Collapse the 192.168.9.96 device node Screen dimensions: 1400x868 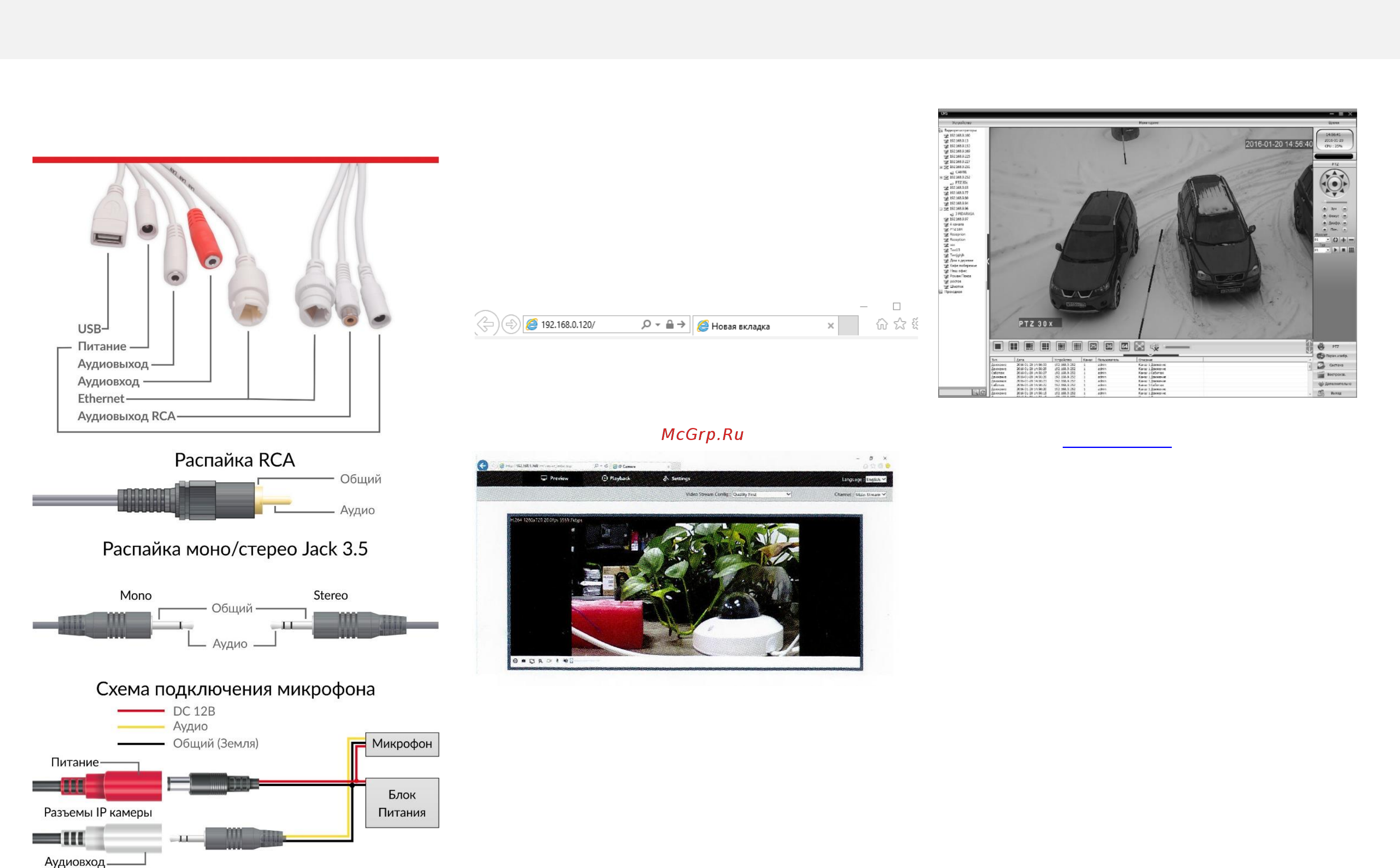click(941, 209)
